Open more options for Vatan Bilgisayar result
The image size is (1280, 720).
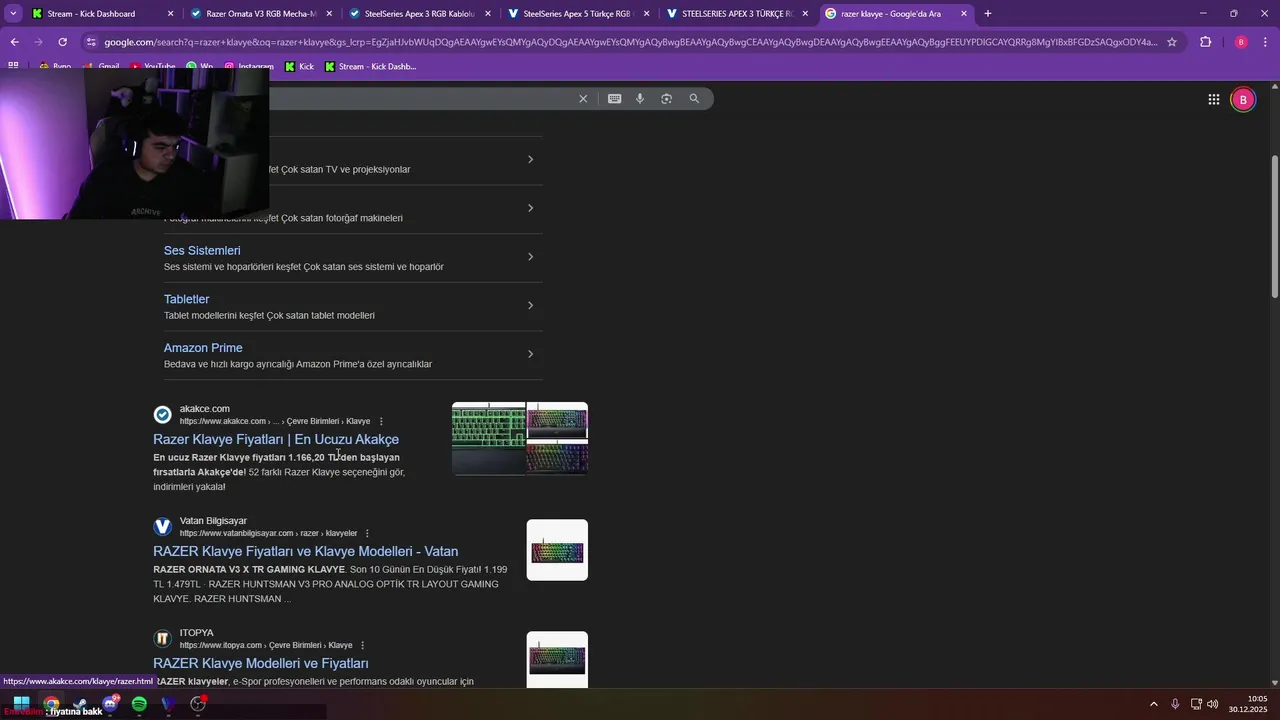coord(367,533)
